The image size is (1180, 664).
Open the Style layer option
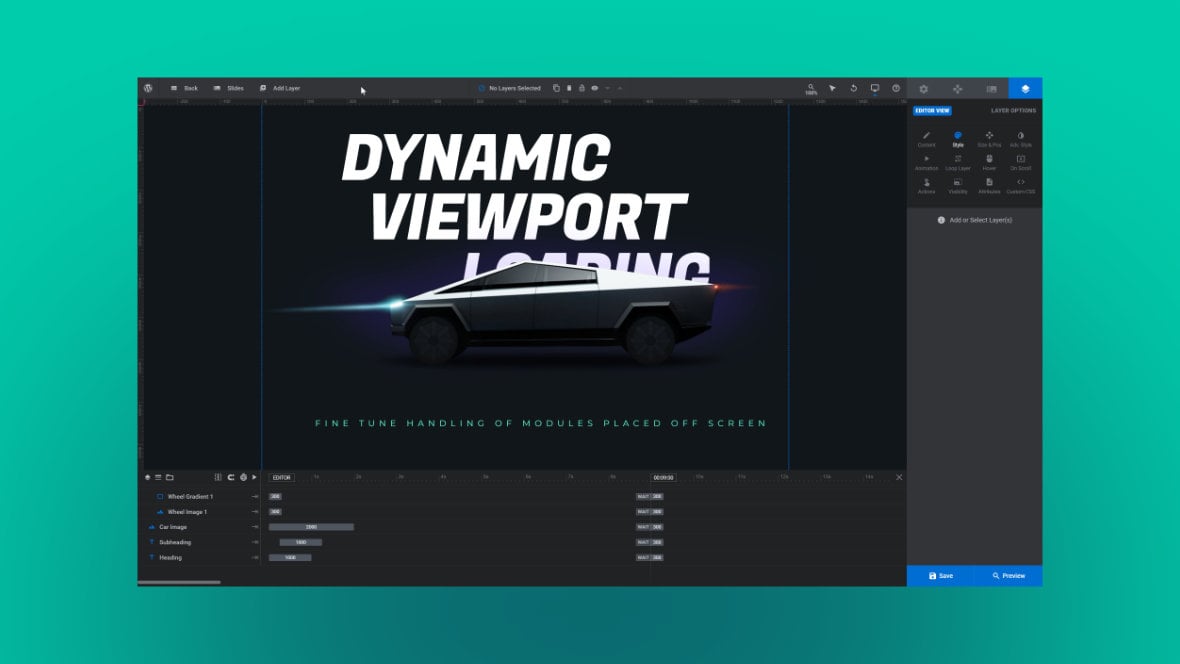(958, 139)
